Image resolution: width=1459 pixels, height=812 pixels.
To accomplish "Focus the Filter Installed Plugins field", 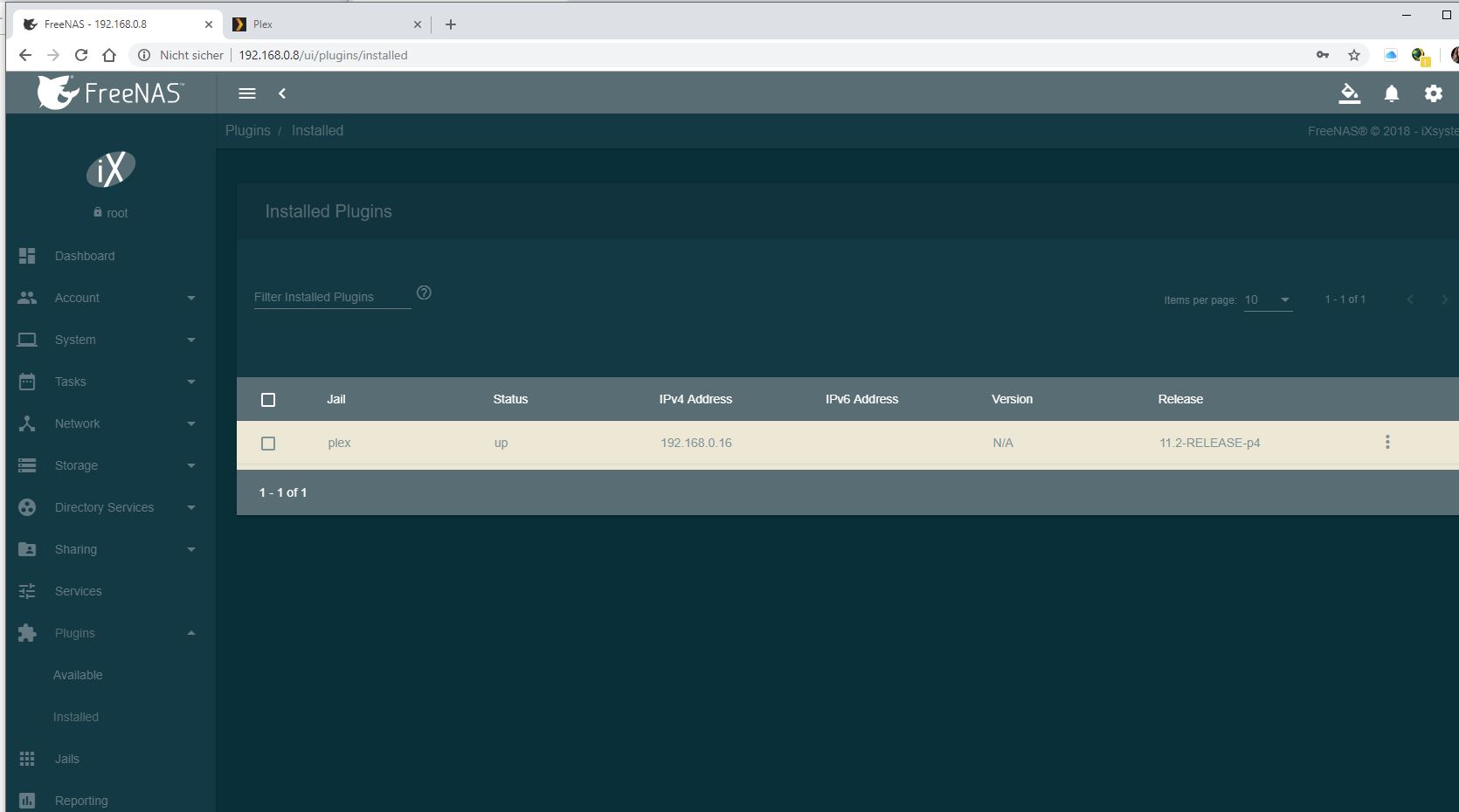I will pyautogui.click(x=332, y=297).
